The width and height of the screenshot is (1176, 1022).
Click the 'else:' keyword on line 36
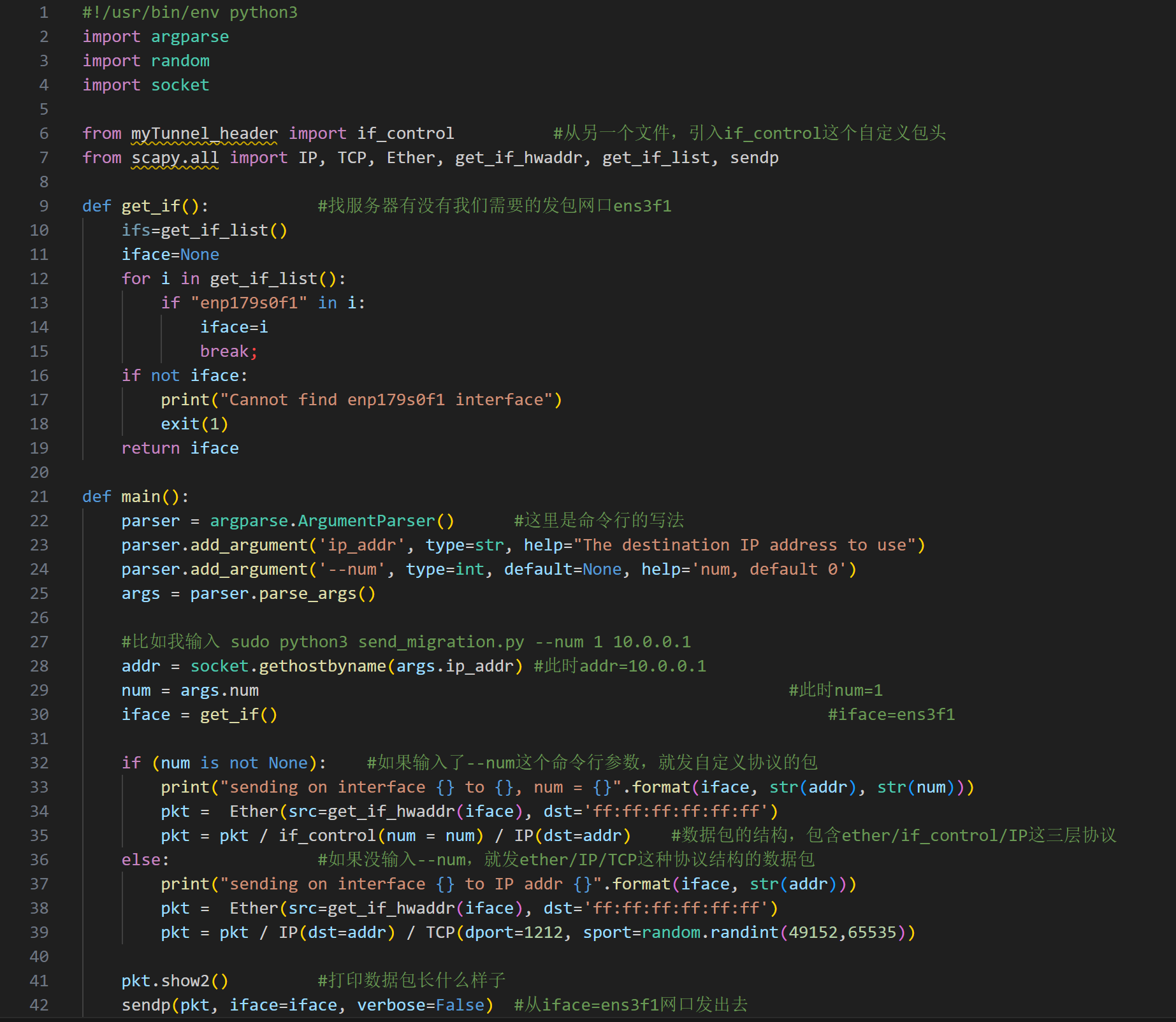pos(146,860)
